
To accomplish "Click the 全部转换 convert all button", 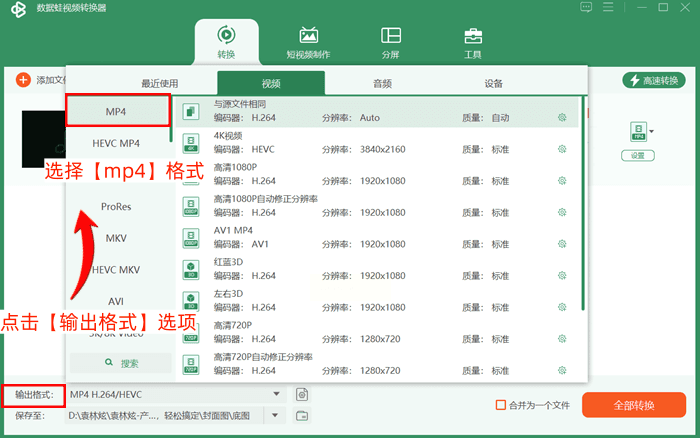I will pos(633,405).
